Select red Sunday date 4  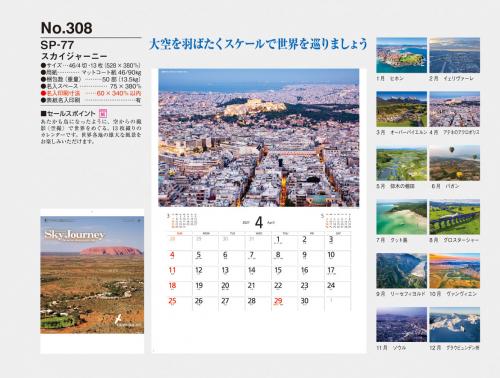tap(172, 255)
